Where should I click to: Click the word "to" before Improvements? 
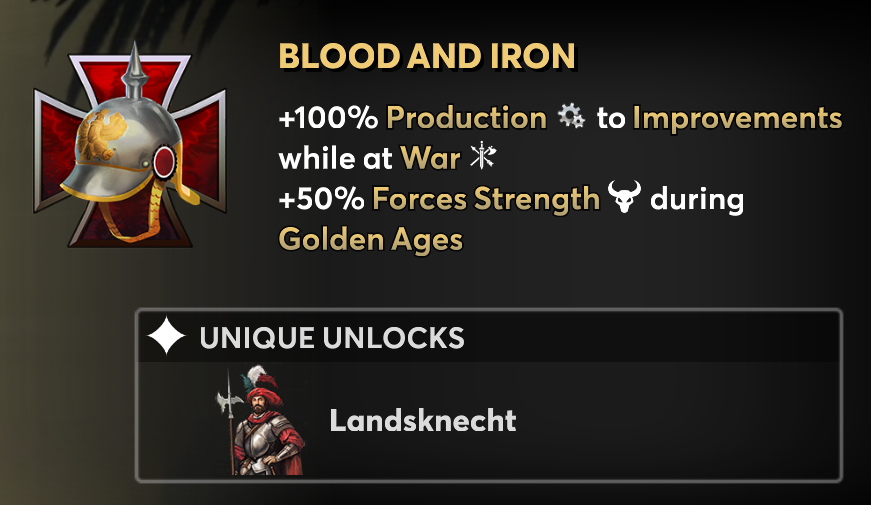610,118
